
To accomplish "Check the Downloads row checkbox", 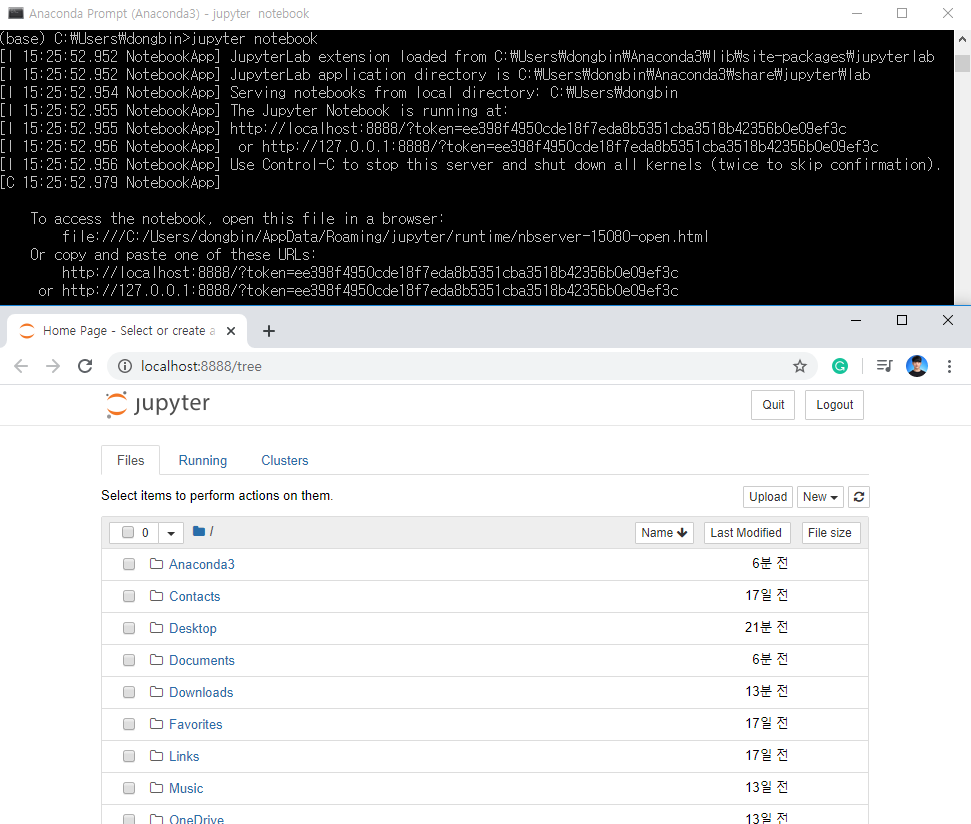I will (129, 692).
